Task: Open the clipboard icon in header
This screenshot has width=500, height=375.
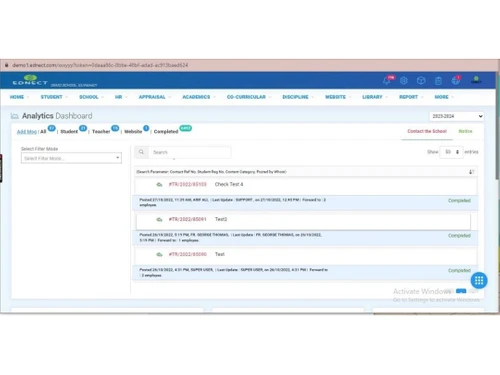Action: (x=438, y=81)
